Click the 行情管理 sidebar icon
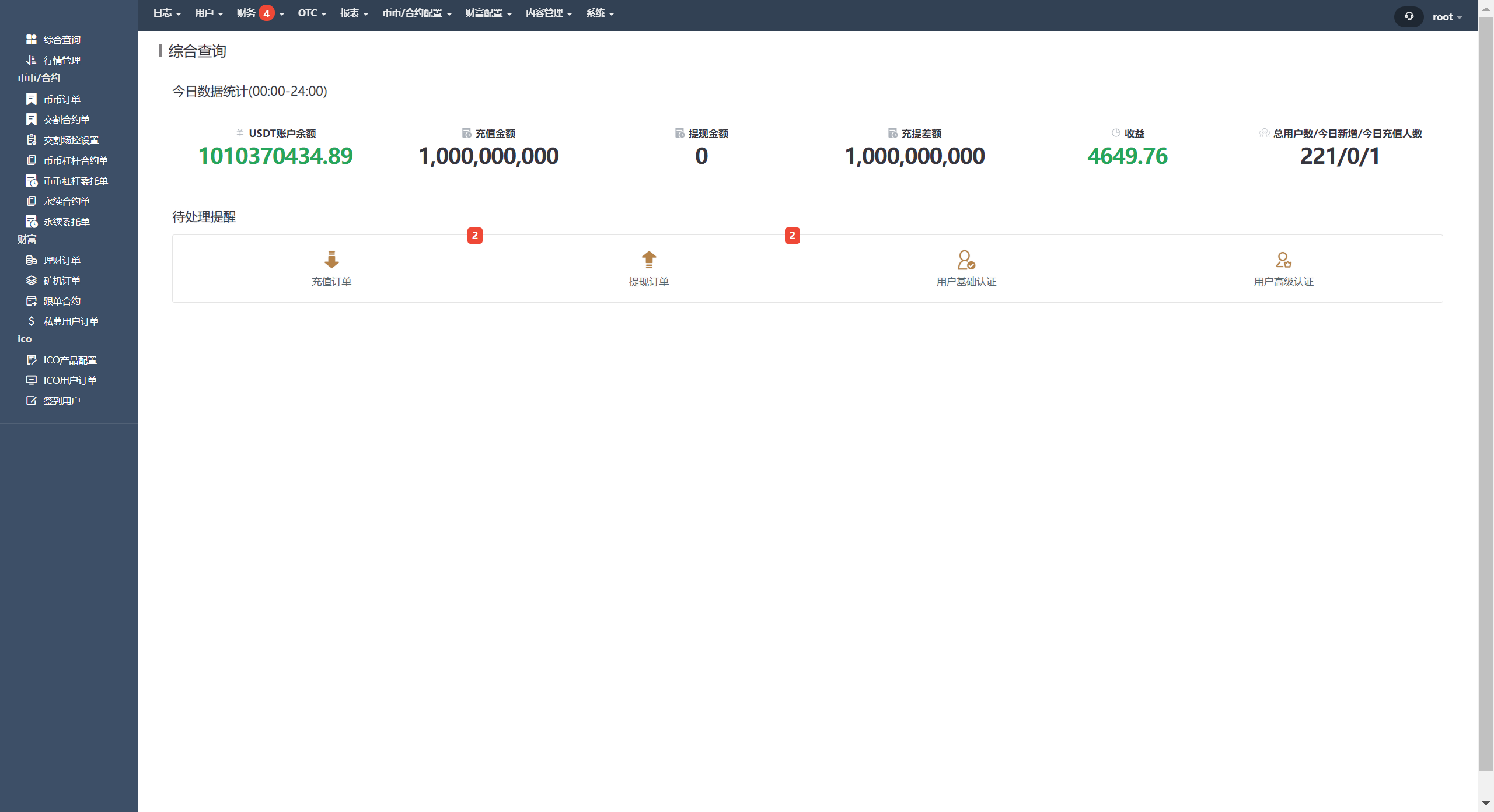This screenshot has width=1494, height=812. [32, 60]
